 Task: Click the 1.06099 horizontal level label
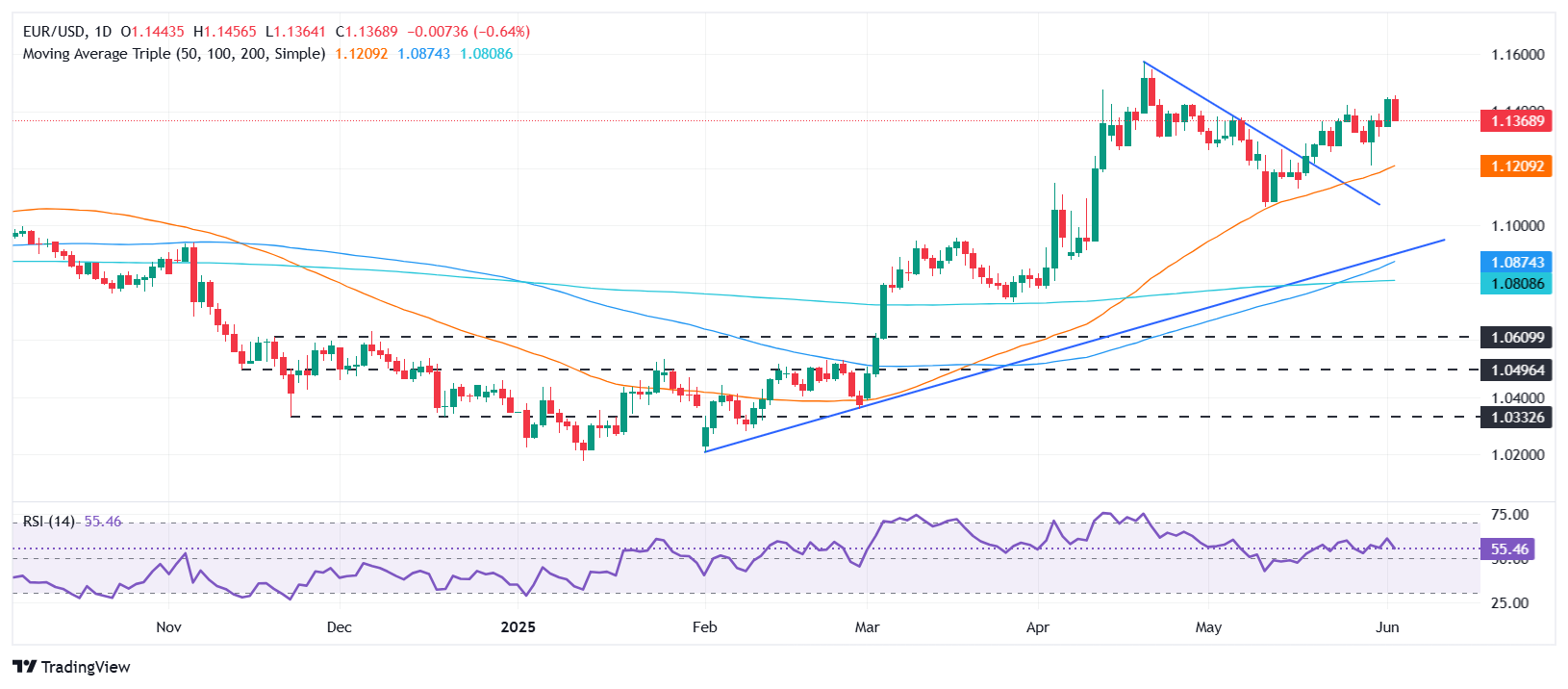click(1517, 338)
